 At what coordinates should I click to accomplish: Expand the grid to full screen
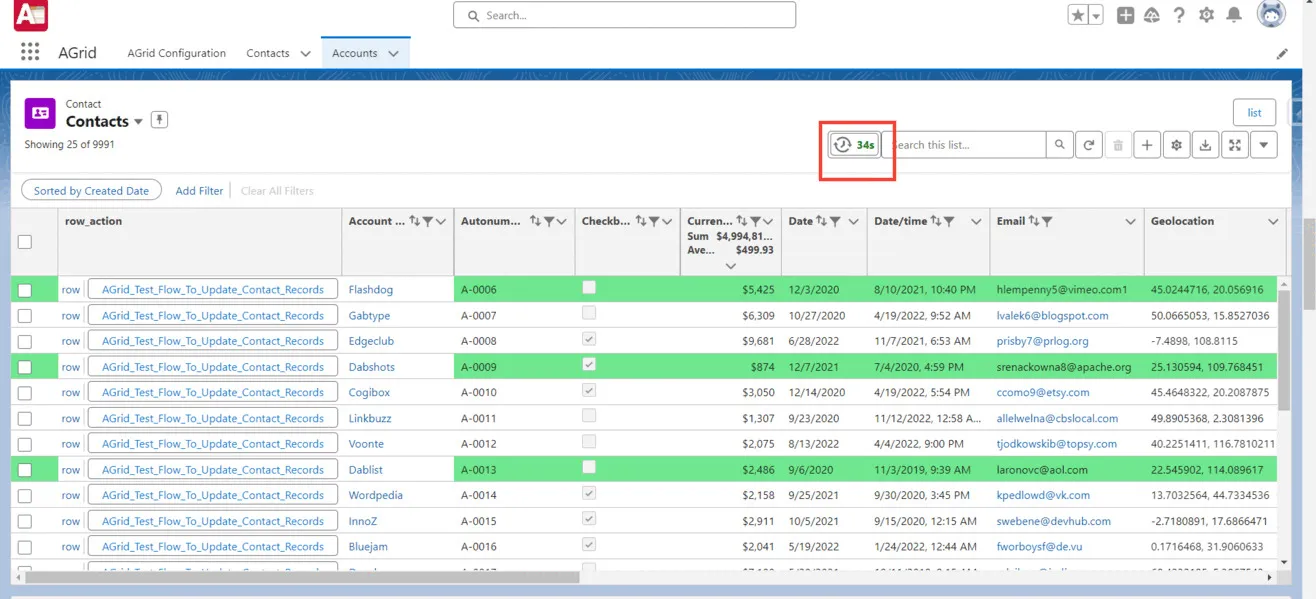1234,144
